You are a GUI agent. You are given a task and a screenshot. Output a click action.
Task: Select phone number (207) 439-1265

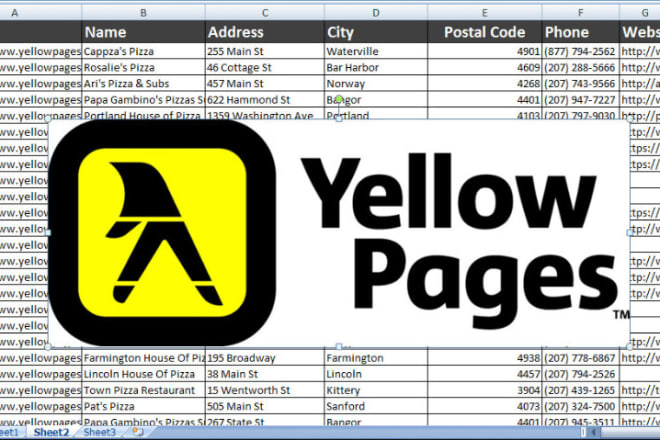[580, 390]
